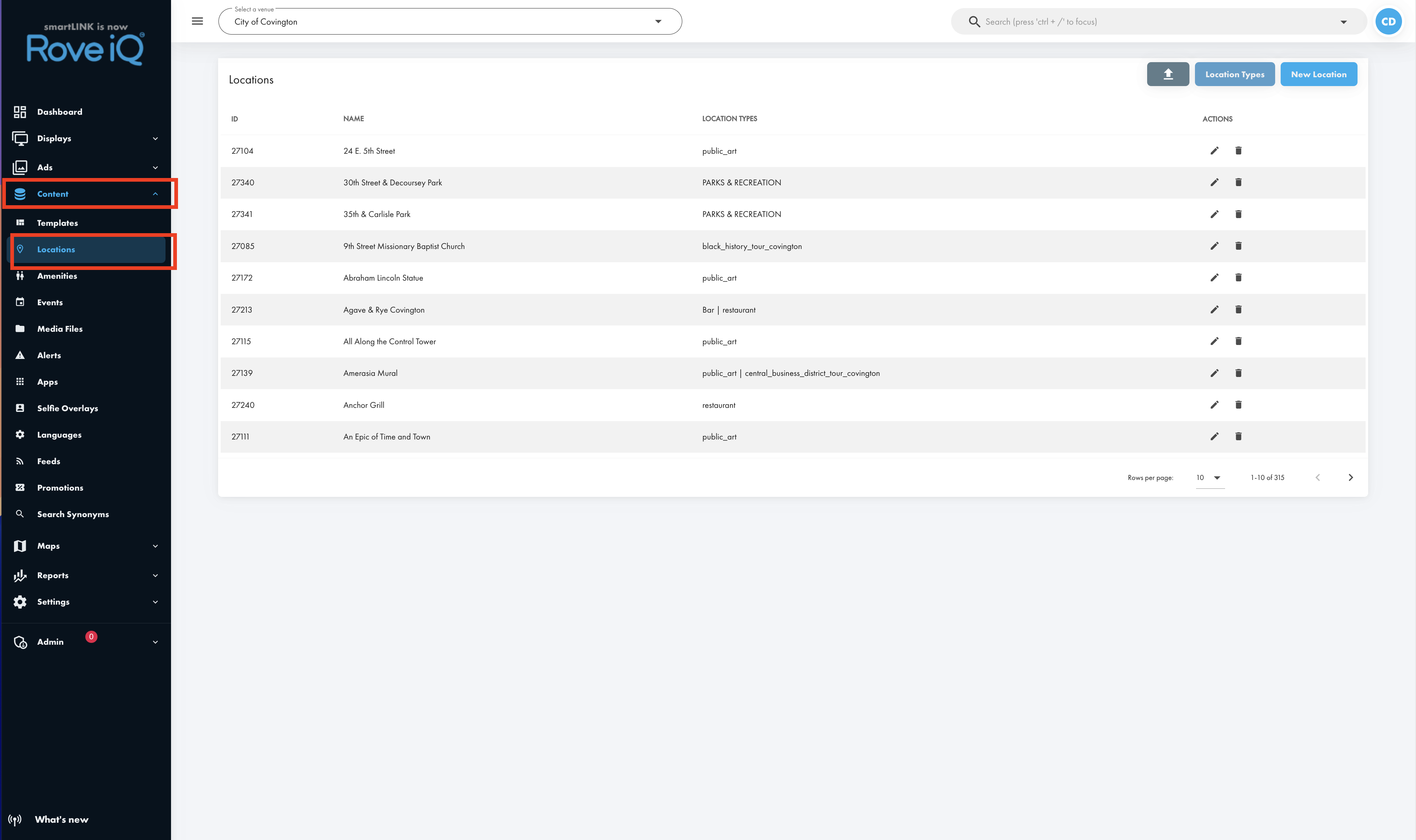Open the Select a venue dropdown
1416x840 pixels.
coord(450,21)
